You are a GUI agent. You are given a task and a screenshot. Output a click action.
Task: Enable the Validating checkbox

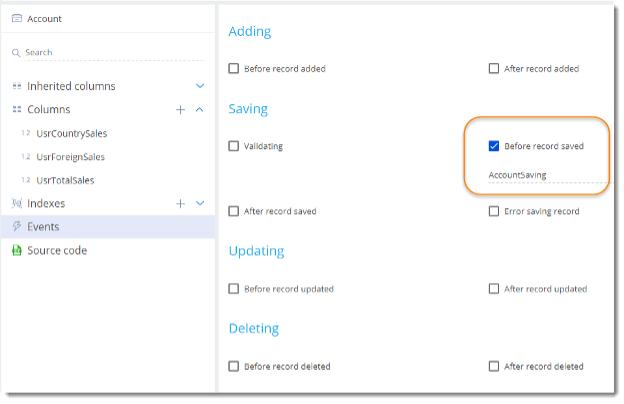234,146
